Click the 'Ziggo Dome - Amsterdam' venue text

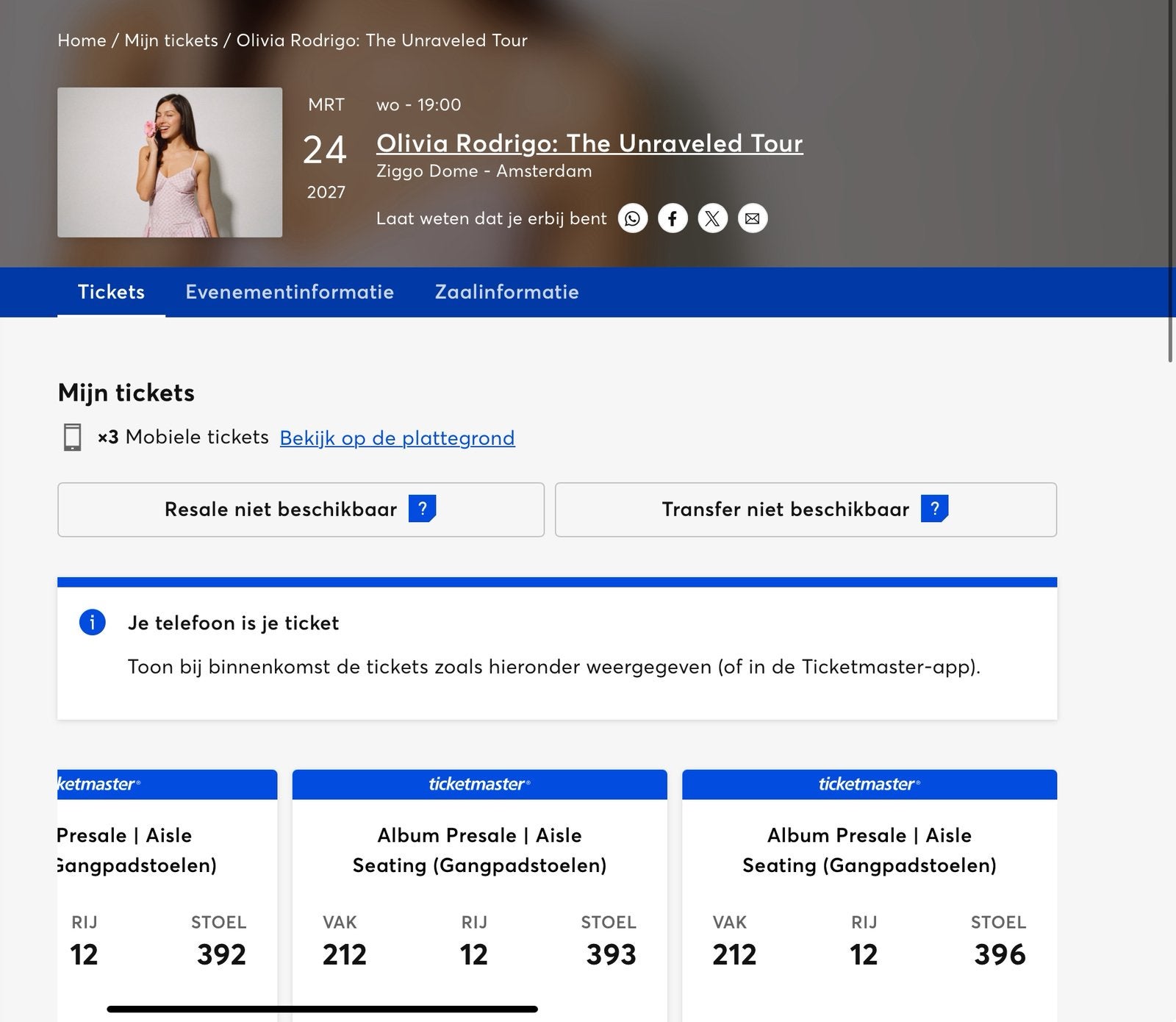484,171
